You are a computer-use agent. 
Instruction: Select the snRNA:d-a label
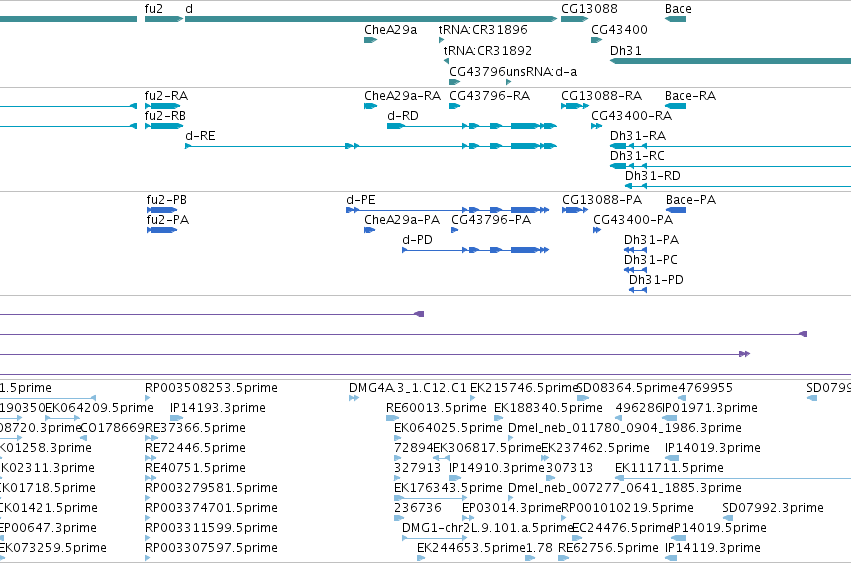pos(544,72)
